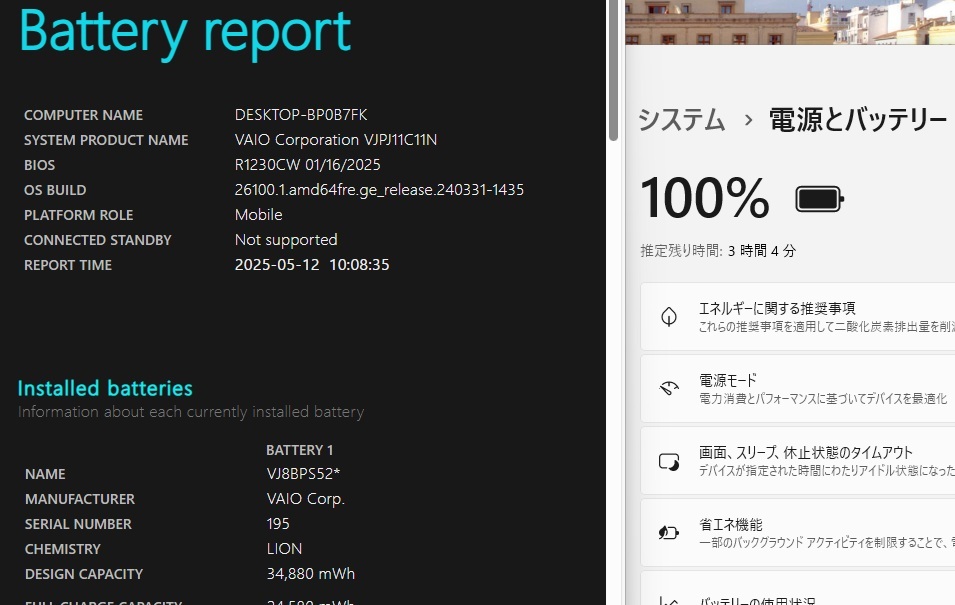The height and width of the screenshot is (605, 955).
Task: Click computer name value DESKTOP-BP0B7FK
Action: point(301,115)
